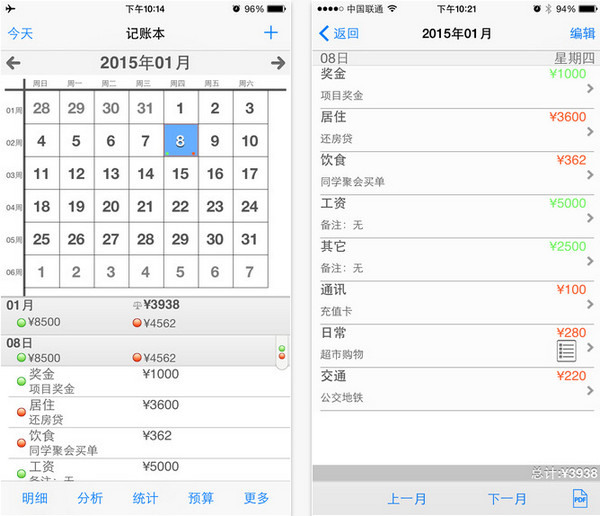
Task: Select day 12 in the calendar
Action: [76, 173]
